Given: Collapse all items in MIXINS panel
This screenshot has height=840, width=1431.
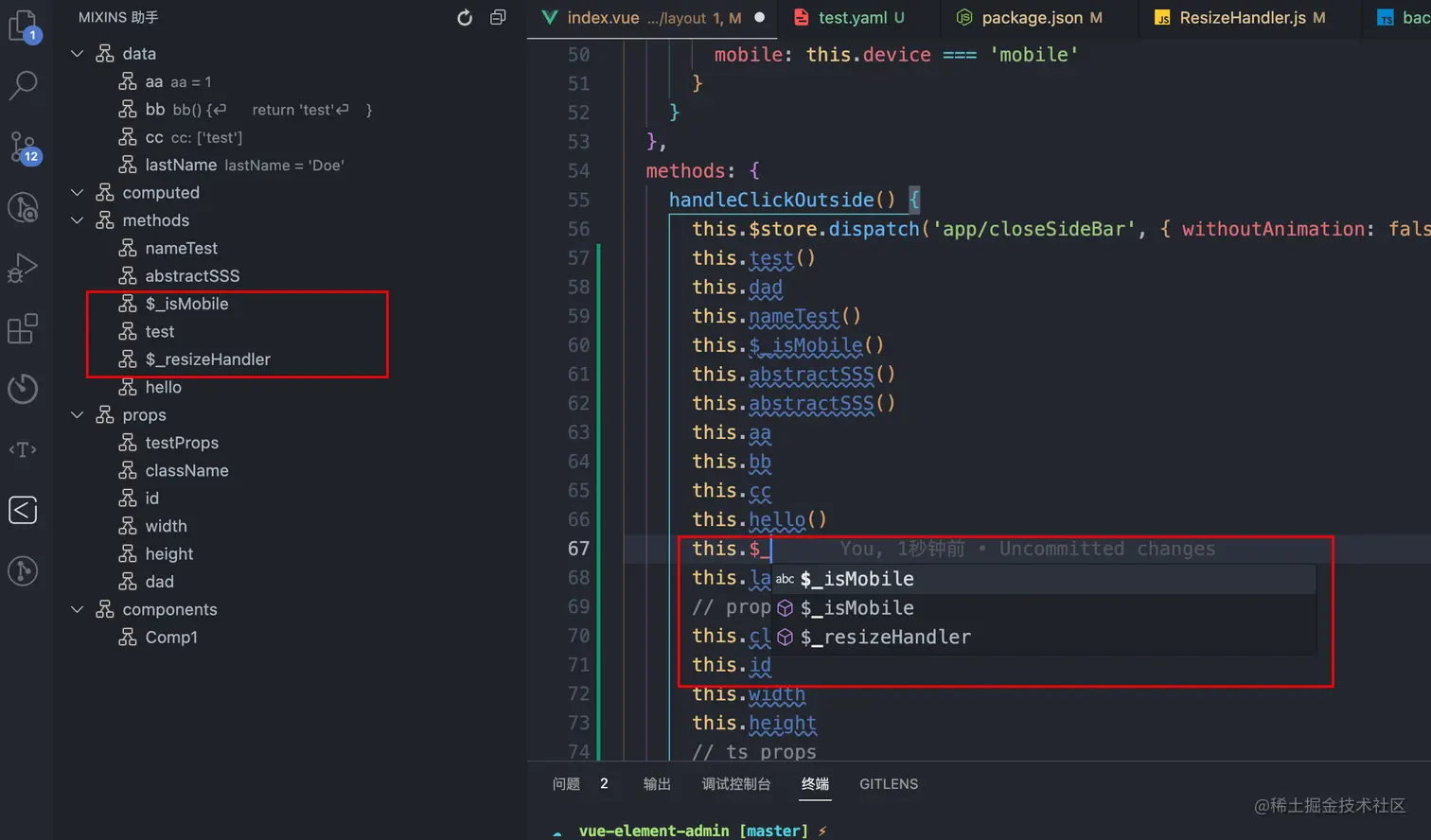Looking at the screenshot, I should click(x=498, y=18).
